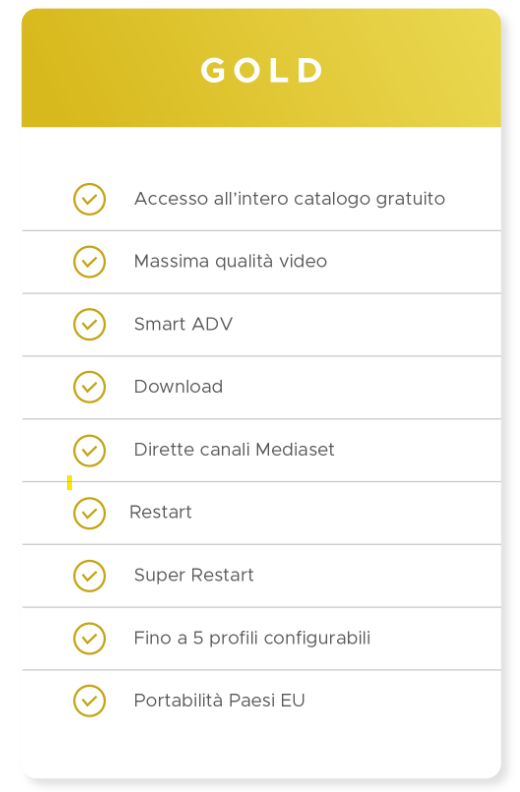The height and width of the screenshot is (792, 520).
Task: Click the Super Restart checkmark icon
Action: [89, 575]
